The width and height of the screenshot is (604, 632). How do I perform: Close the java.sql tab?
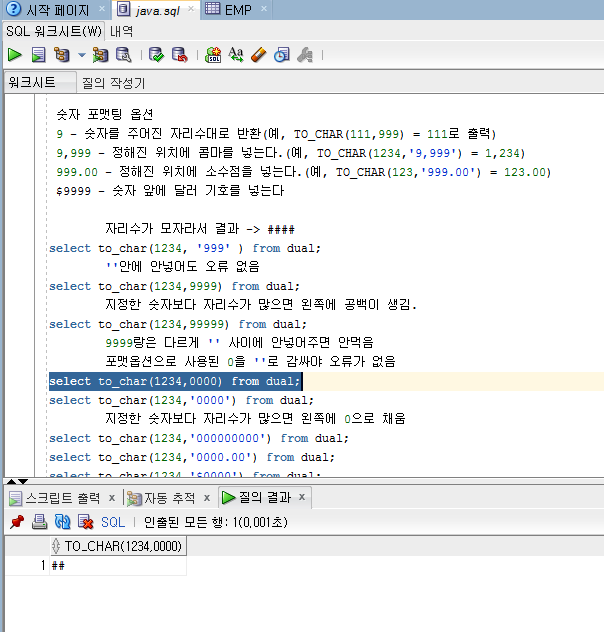pyautogui.click(x=191, y=8)
